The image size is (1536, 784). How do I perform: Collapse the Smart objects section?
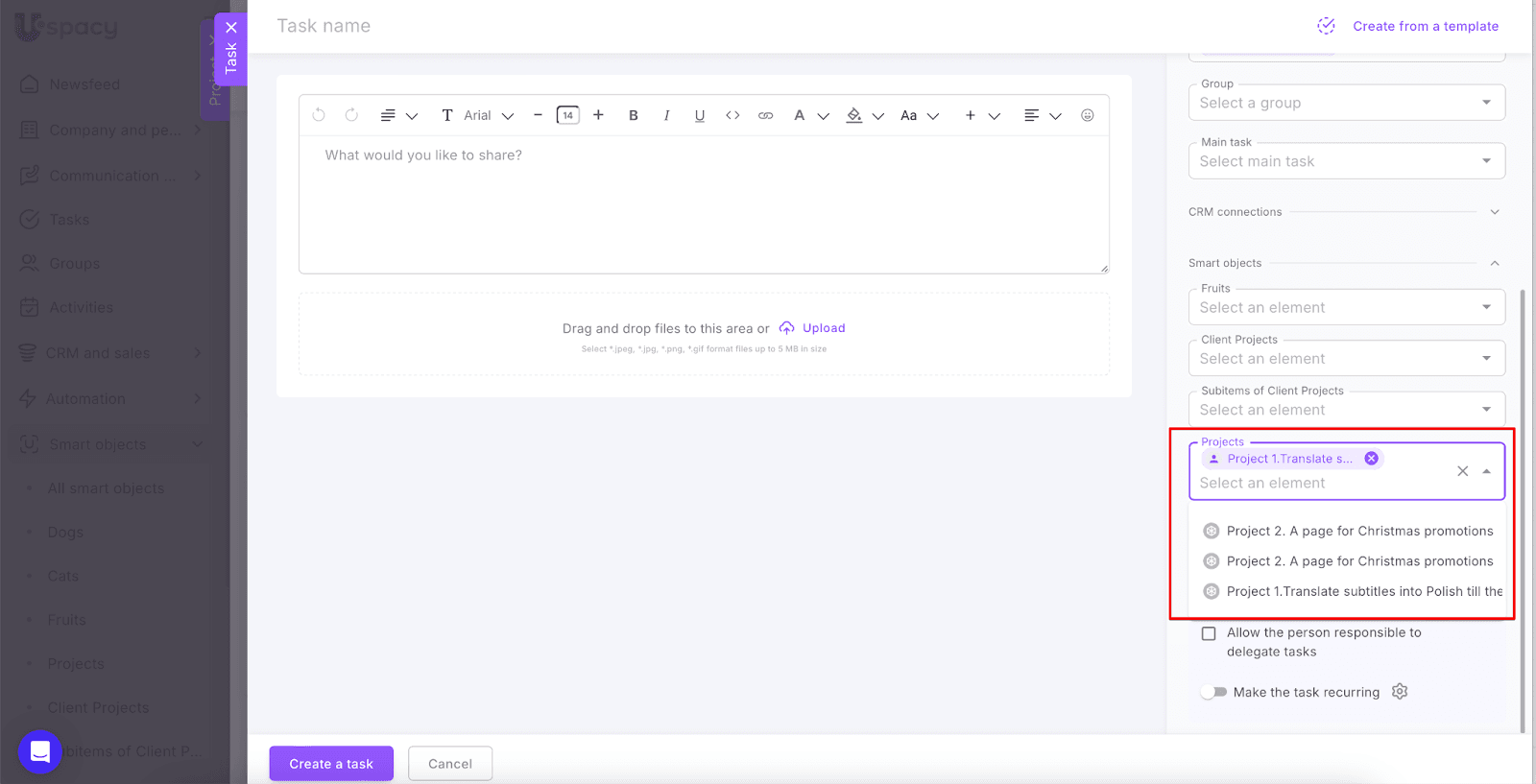1495,263
